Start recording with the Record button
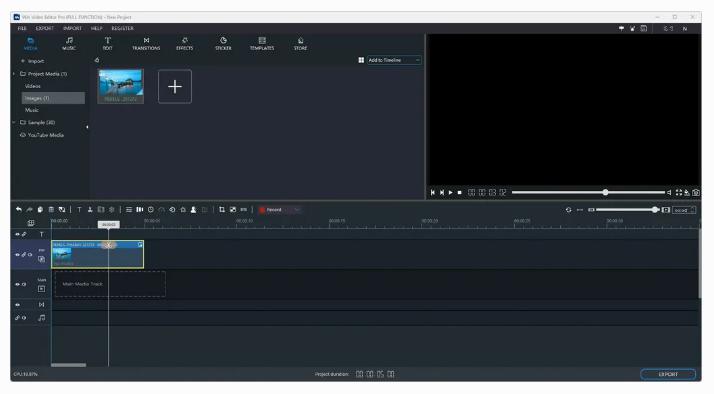Image resolution: width=714 pixels, height=394 pixels. point(271,210)
